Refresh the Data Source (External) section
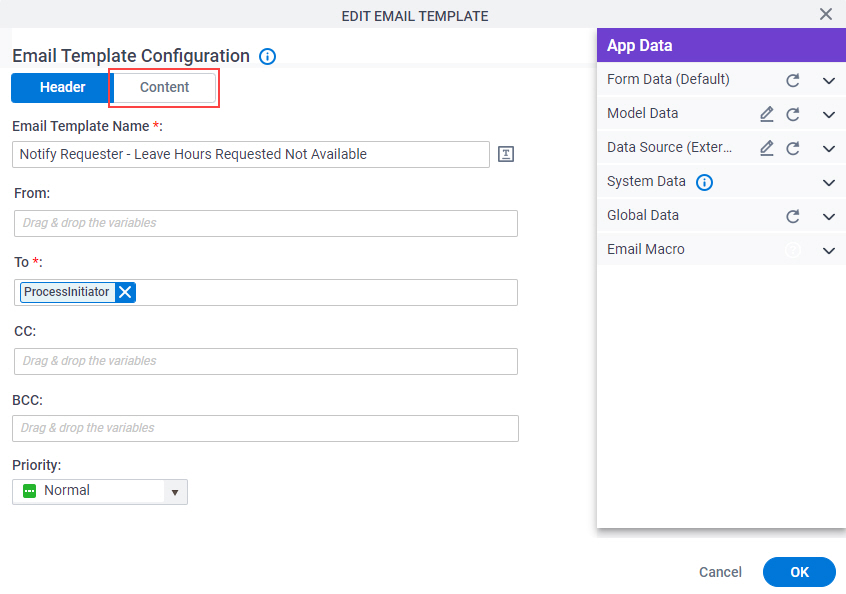The height and width of the screenshot is (594, 846). click(x=793, y=148)
